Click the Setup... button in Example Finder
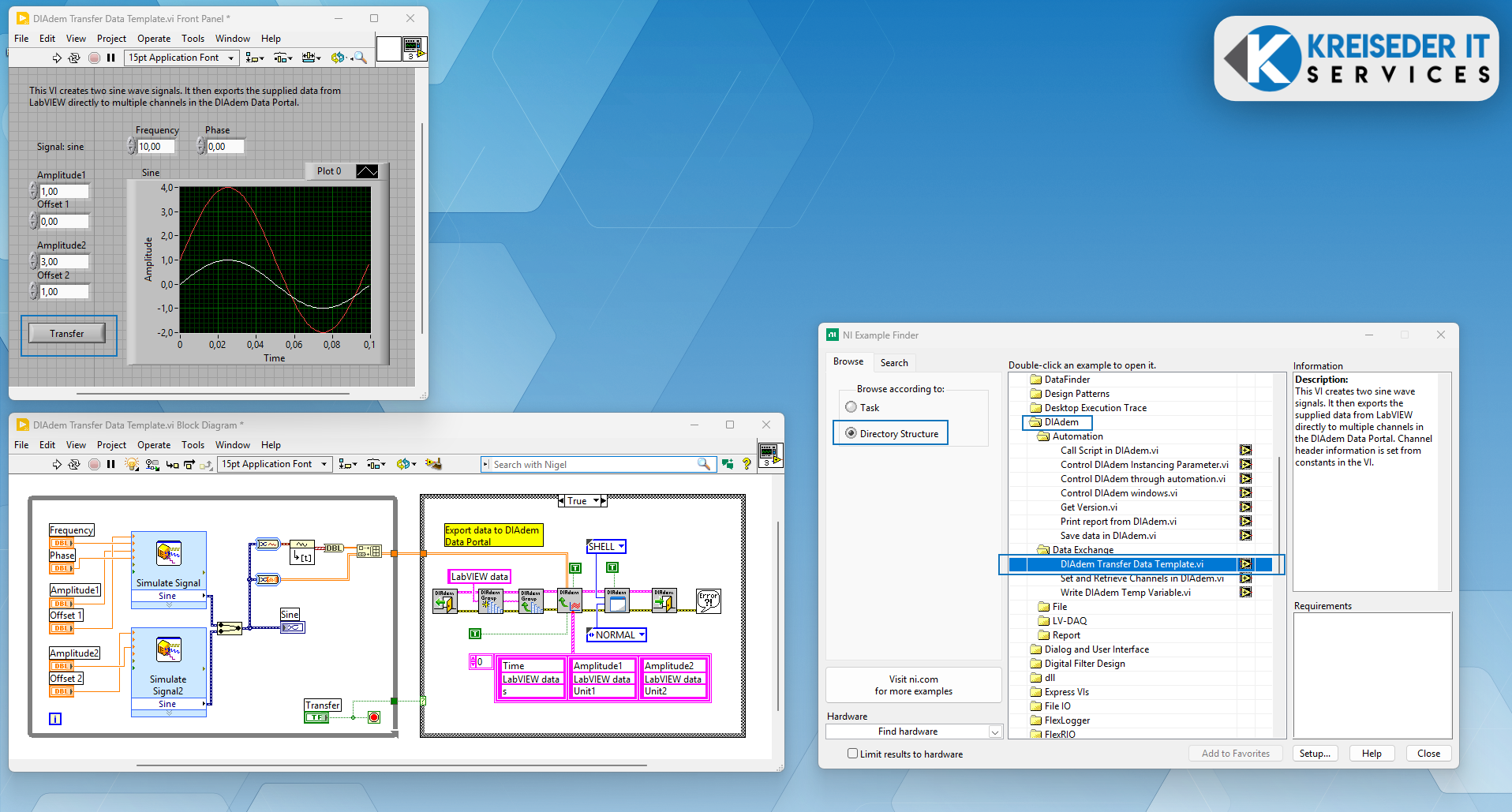Viewport: 1512px width, 812px height. tap(1314, 754)
